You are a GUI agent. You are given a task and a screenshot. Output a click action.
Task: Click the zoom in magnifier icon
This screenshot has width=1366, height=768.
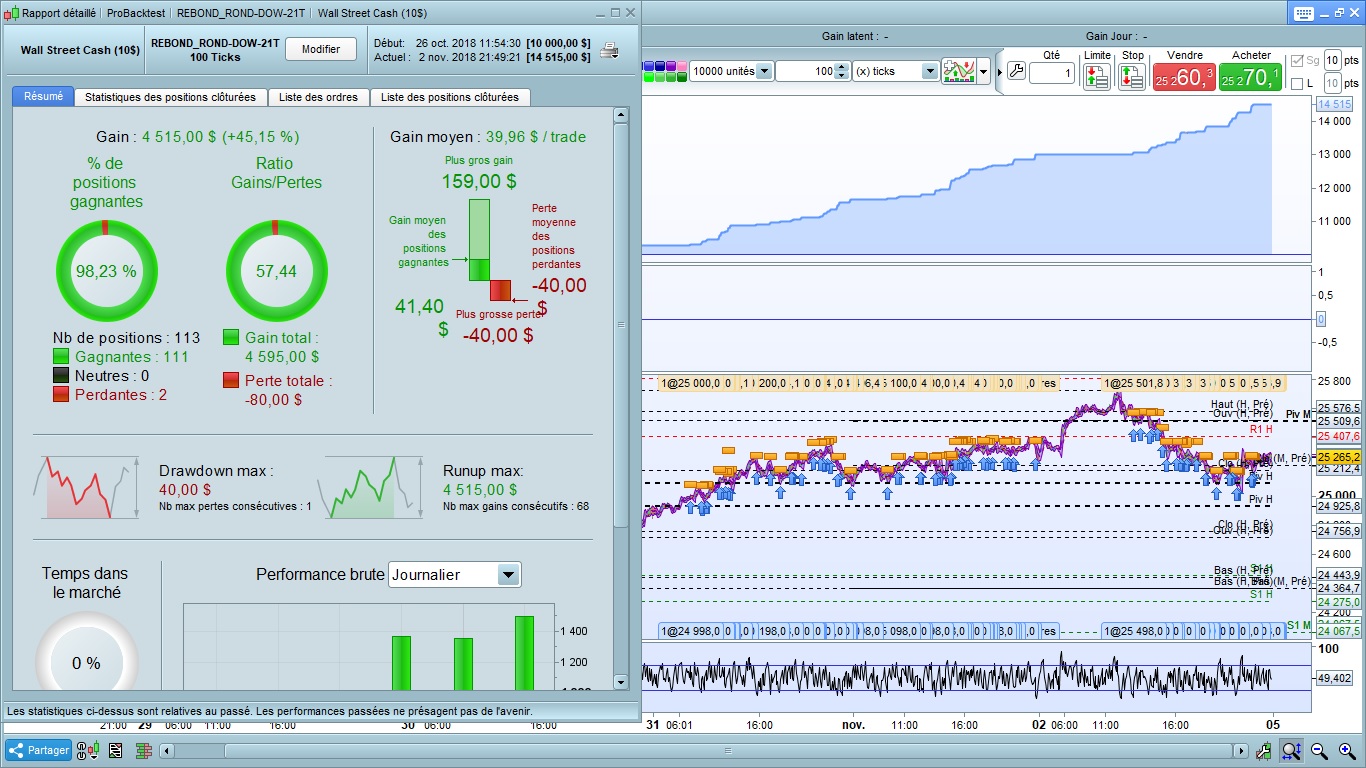[x=1347, y=750]
